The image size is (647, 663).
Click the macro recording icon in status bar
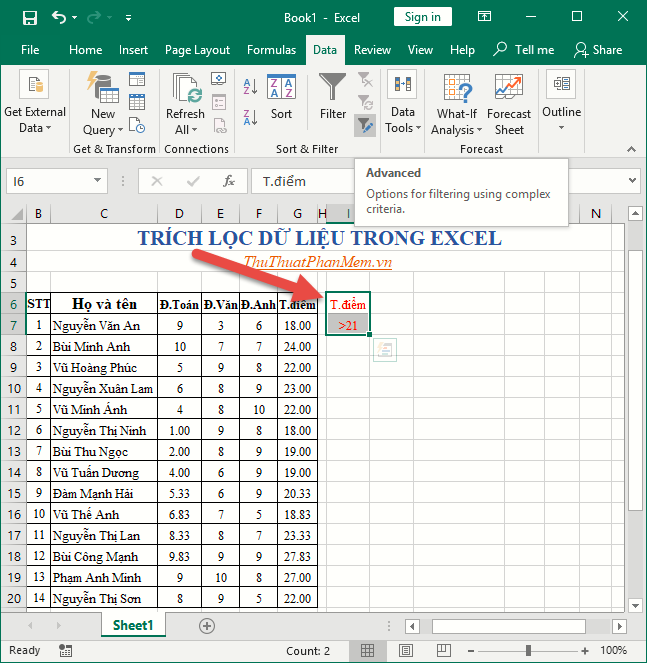(66, 650)
